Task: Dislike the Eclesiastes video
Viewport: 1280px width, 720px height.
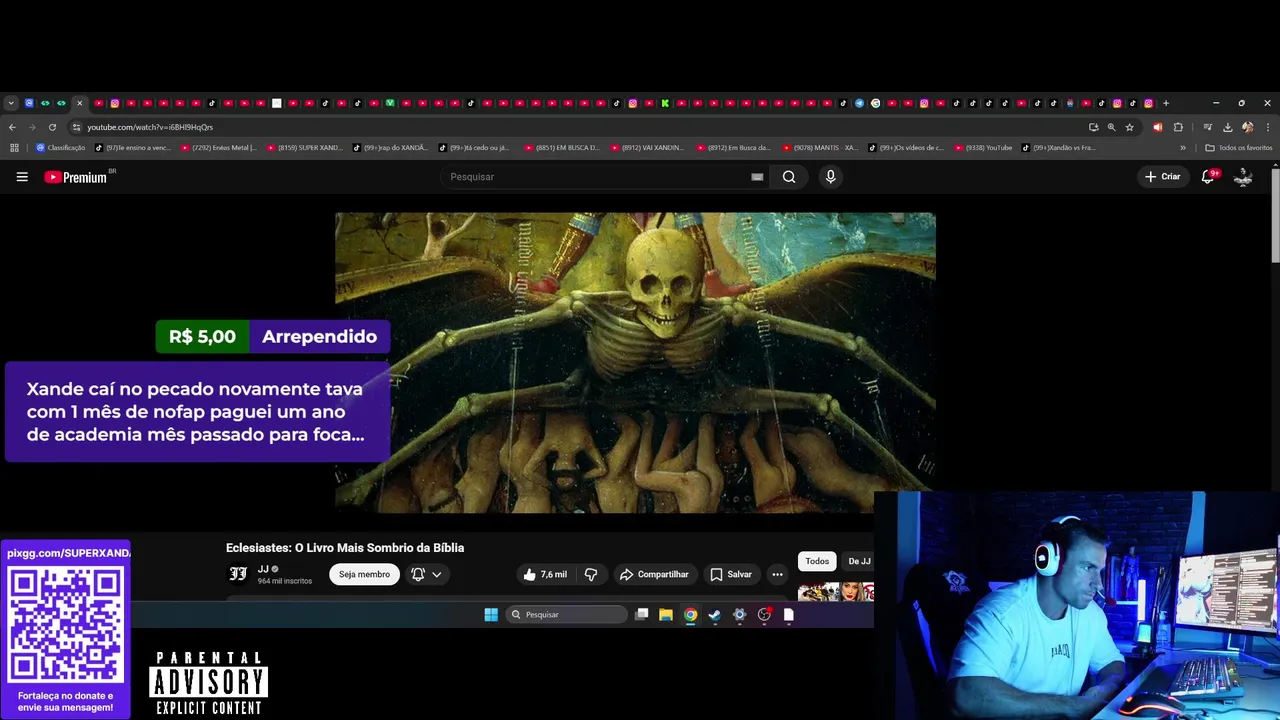Action: tap(591, 574)
